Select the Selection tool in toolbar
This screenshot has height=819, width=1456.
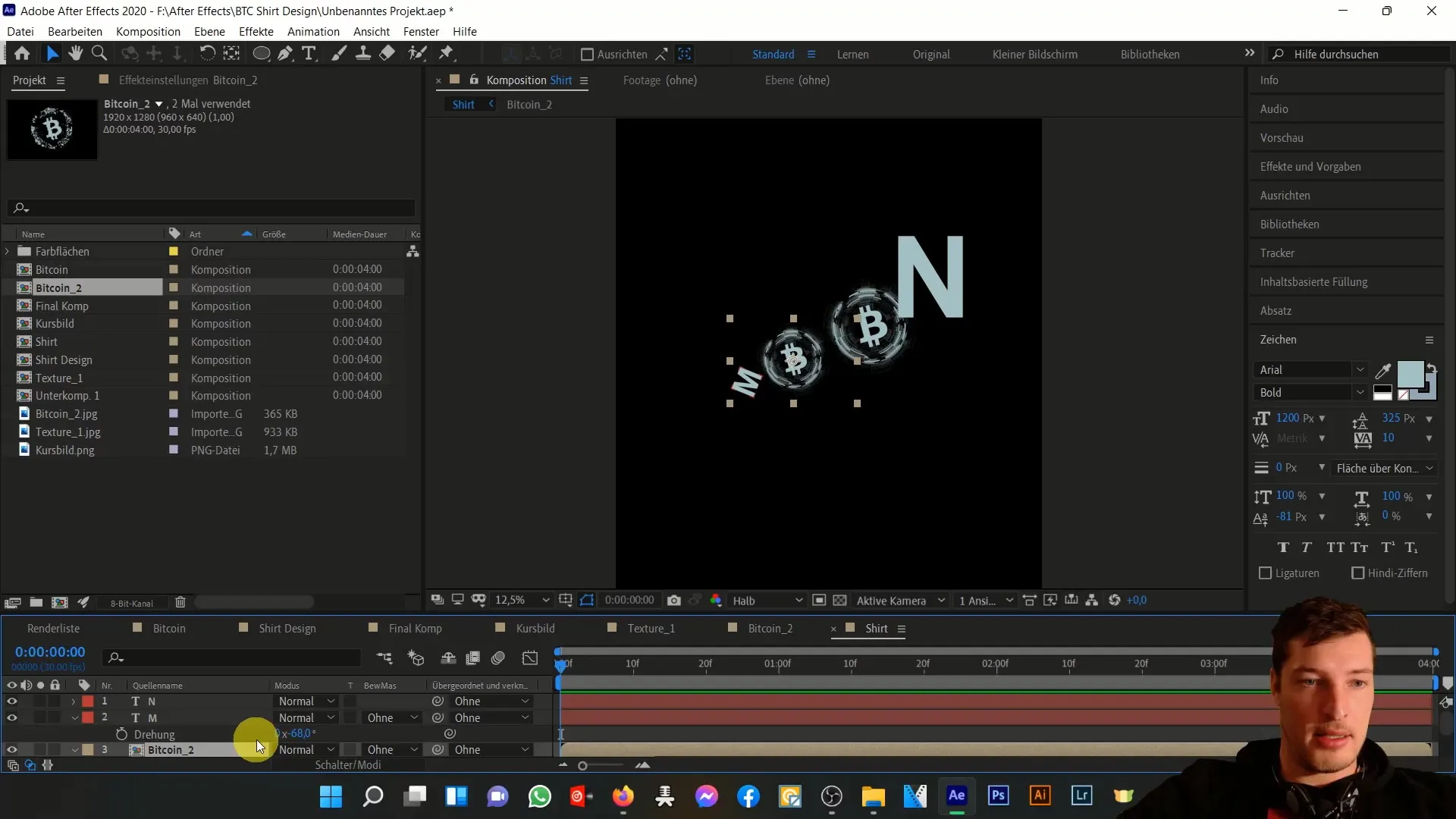(51, 53)
